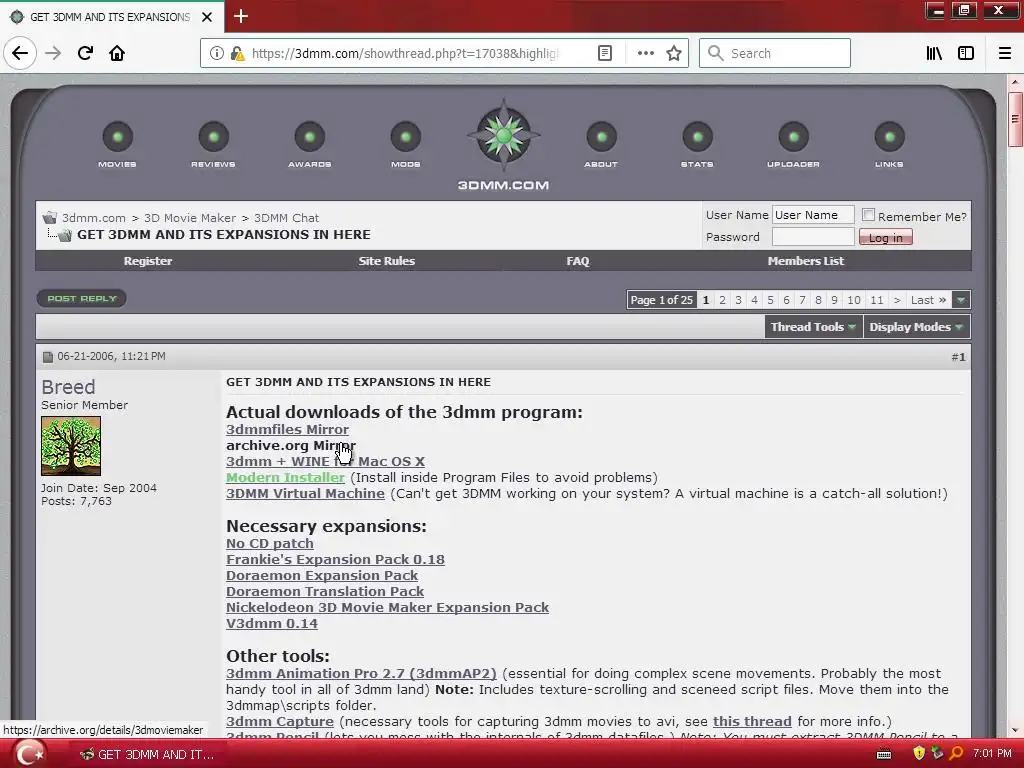This screenshot has height=768, width=1024.
Task: Open the MODS nav button
Action: coord(406,144)
